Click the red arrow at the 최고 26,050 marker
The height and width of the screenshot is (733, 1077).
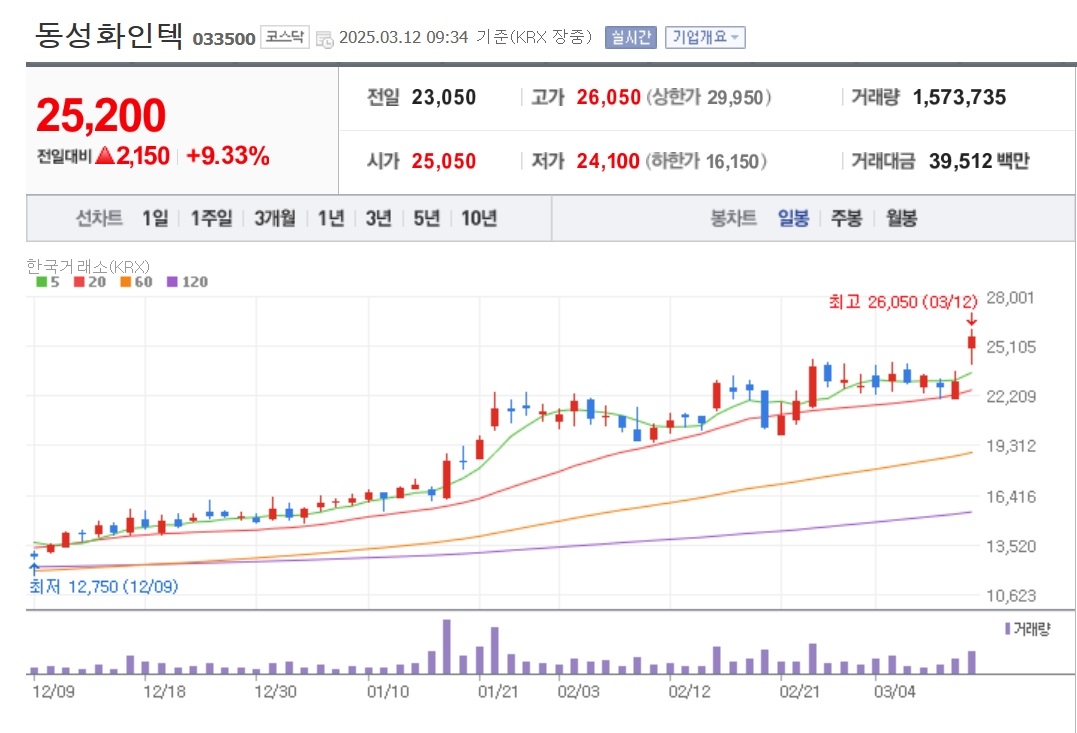click(971, 320)
